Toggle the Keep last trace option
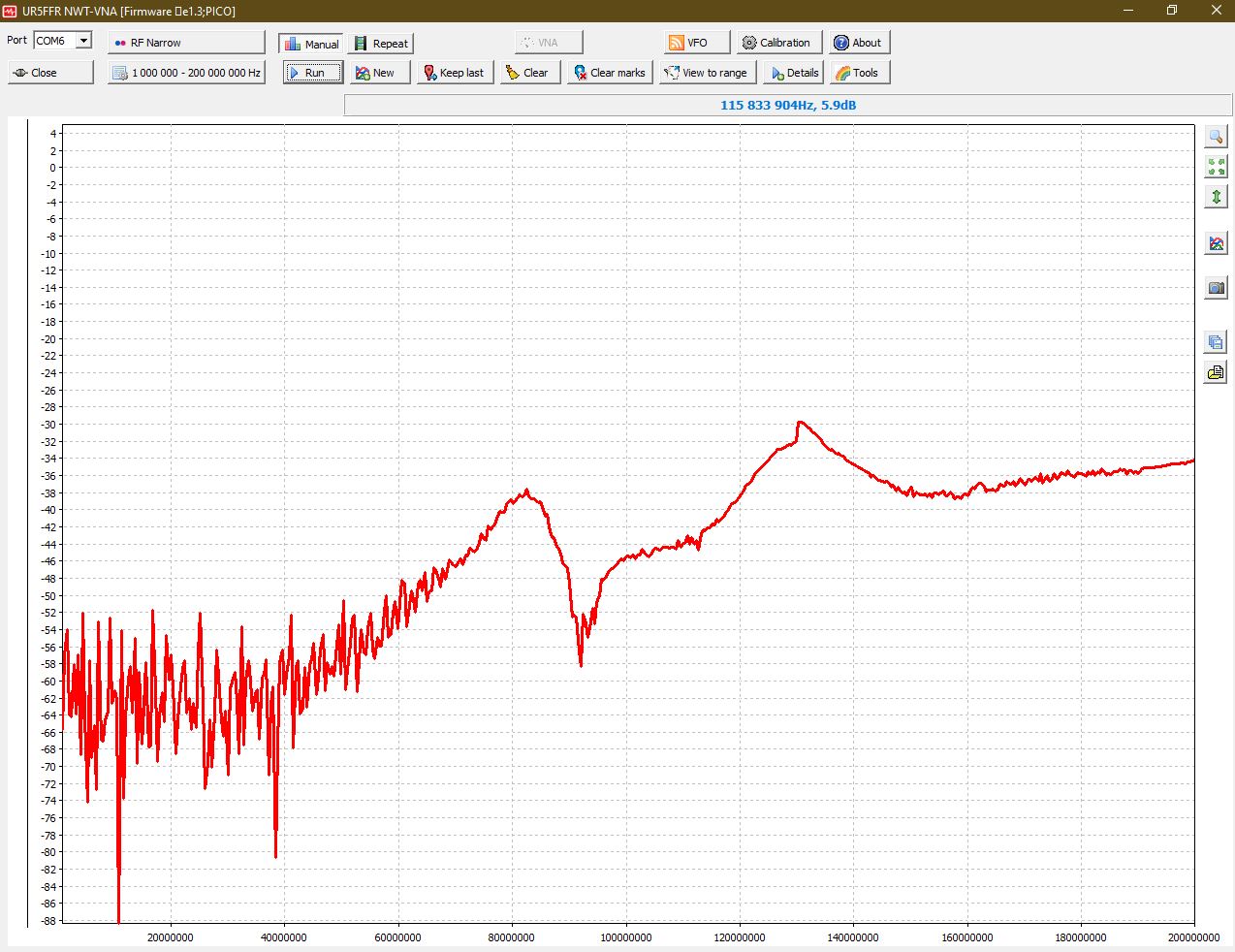1235x952 pixels. click(x=454, y=73)
